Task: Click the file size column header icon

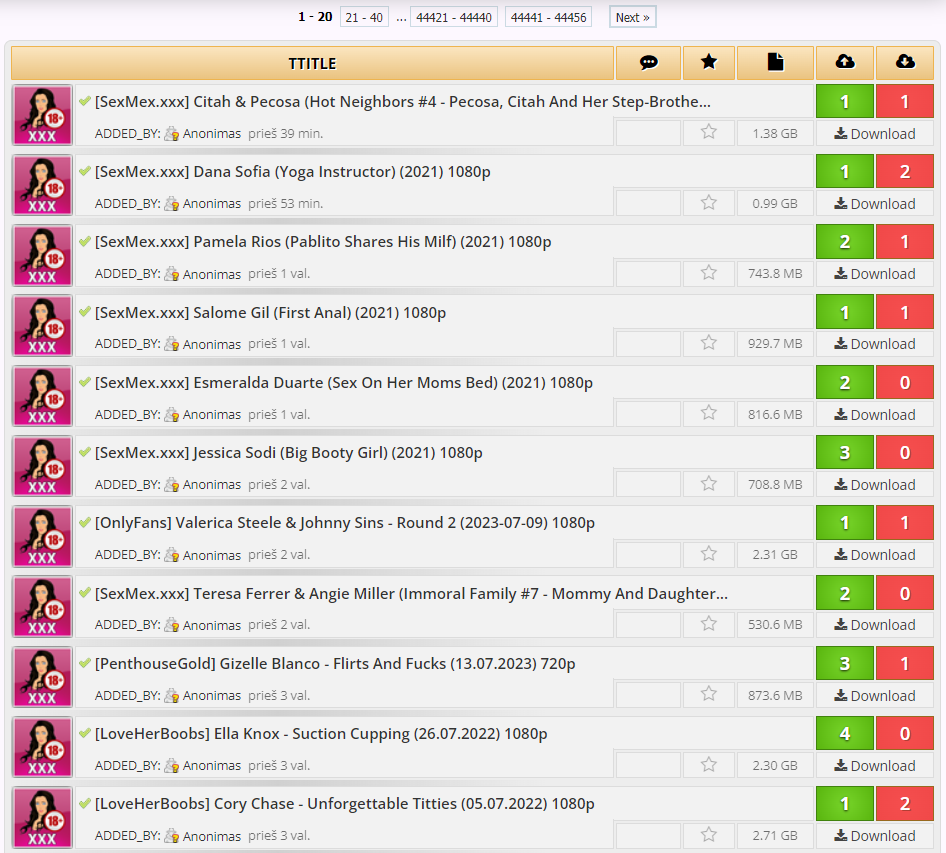Action: pyautogui.click(x=775, y=62)
